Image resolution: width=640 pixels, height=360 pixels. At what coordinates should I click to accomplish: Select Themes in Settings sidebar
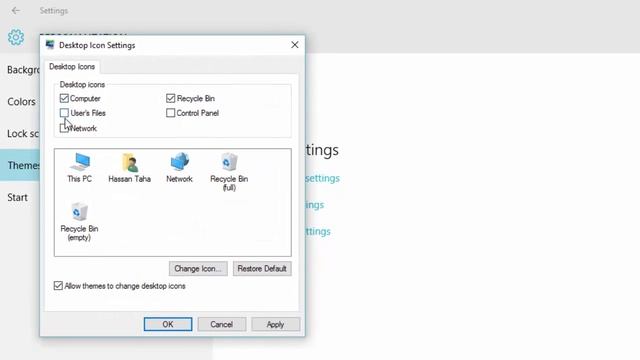pos(20,165)
